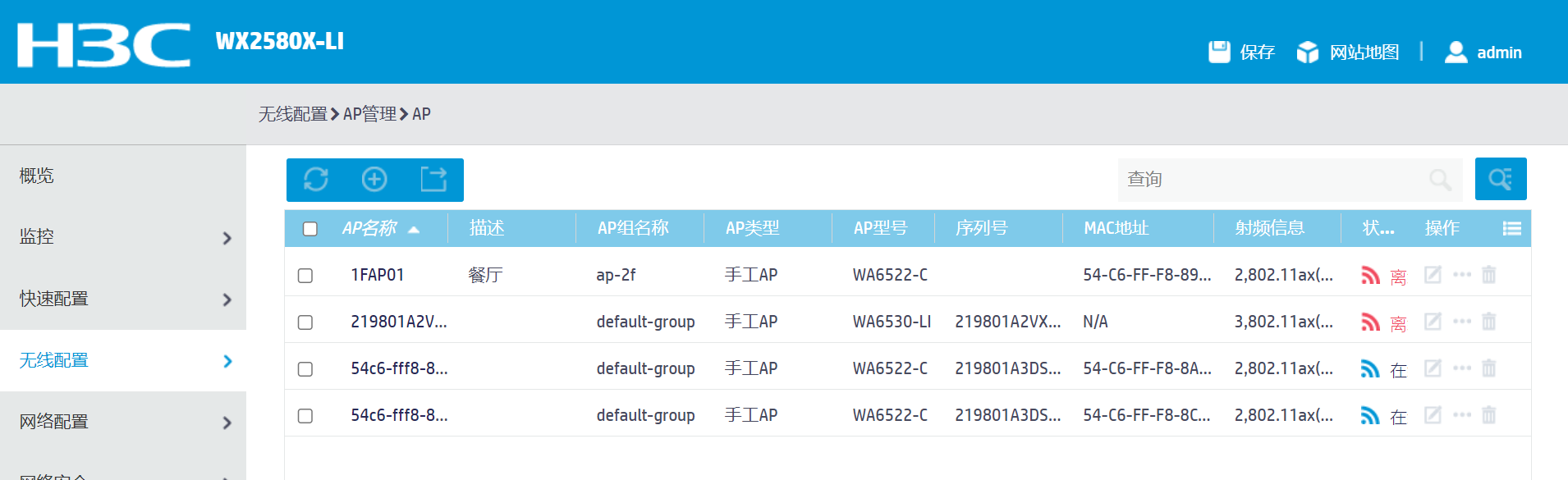Click the AP型号 column header
This screenshot has height=480, width=1568.
[x=880, y=228]
